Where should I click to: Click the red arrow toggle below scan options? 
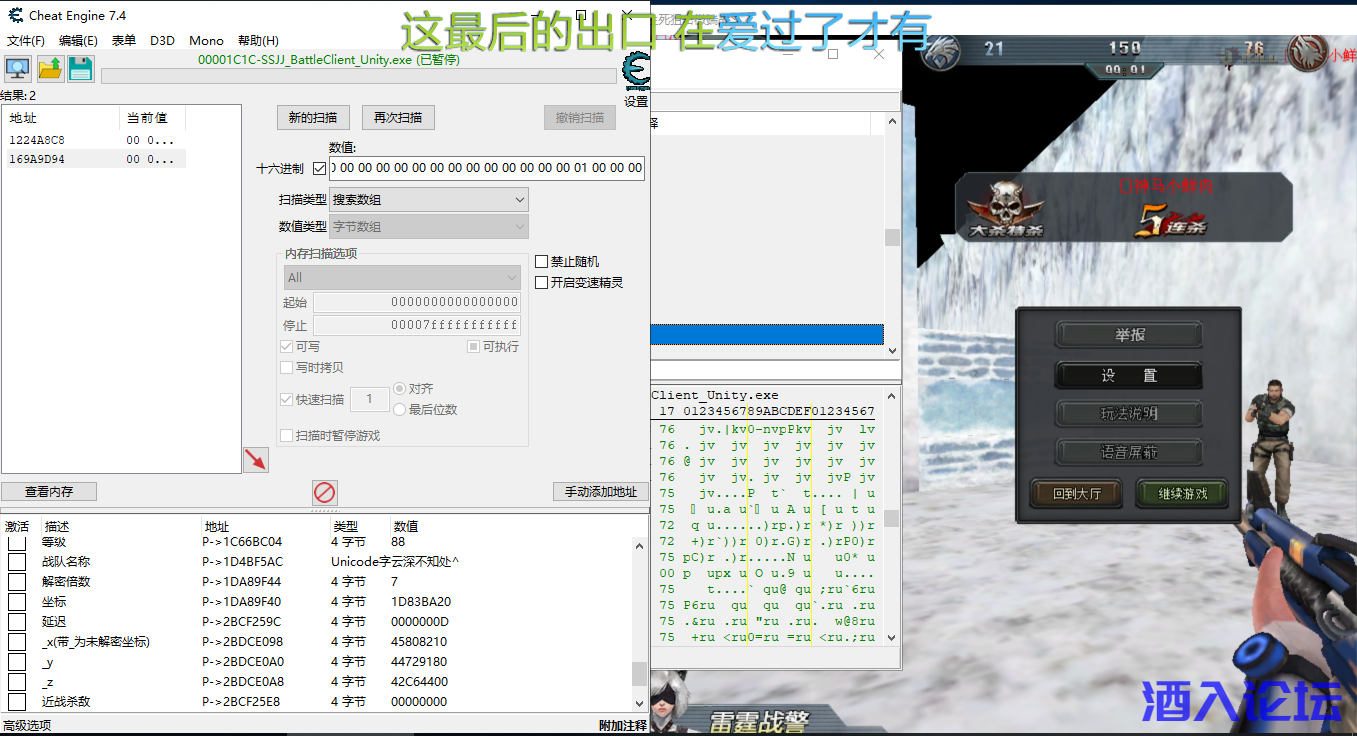(x=256, y=458)
